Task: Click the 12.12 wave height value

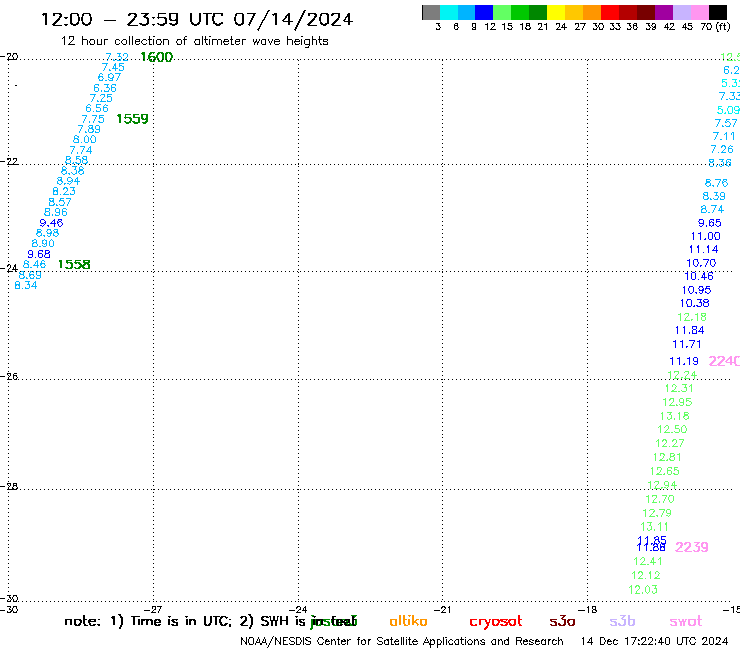Action: [x=646, y=576]
